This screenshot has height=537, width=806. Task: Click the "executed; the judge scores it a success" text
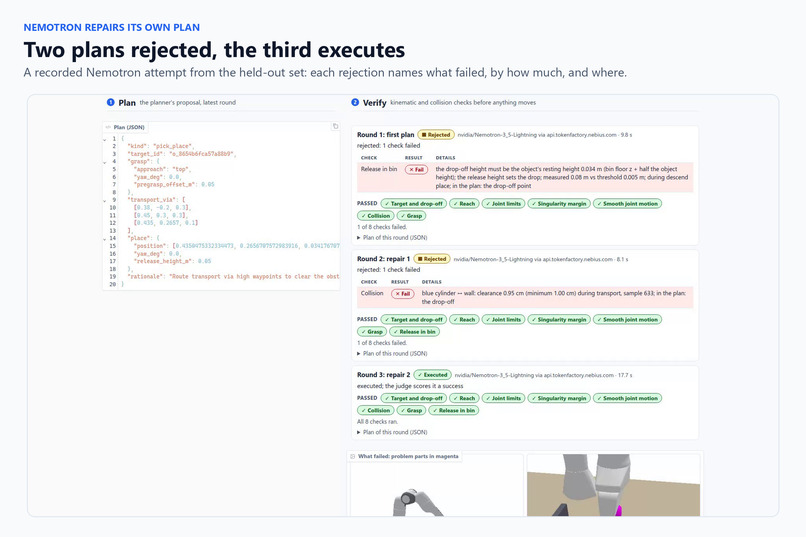point(410,386)
